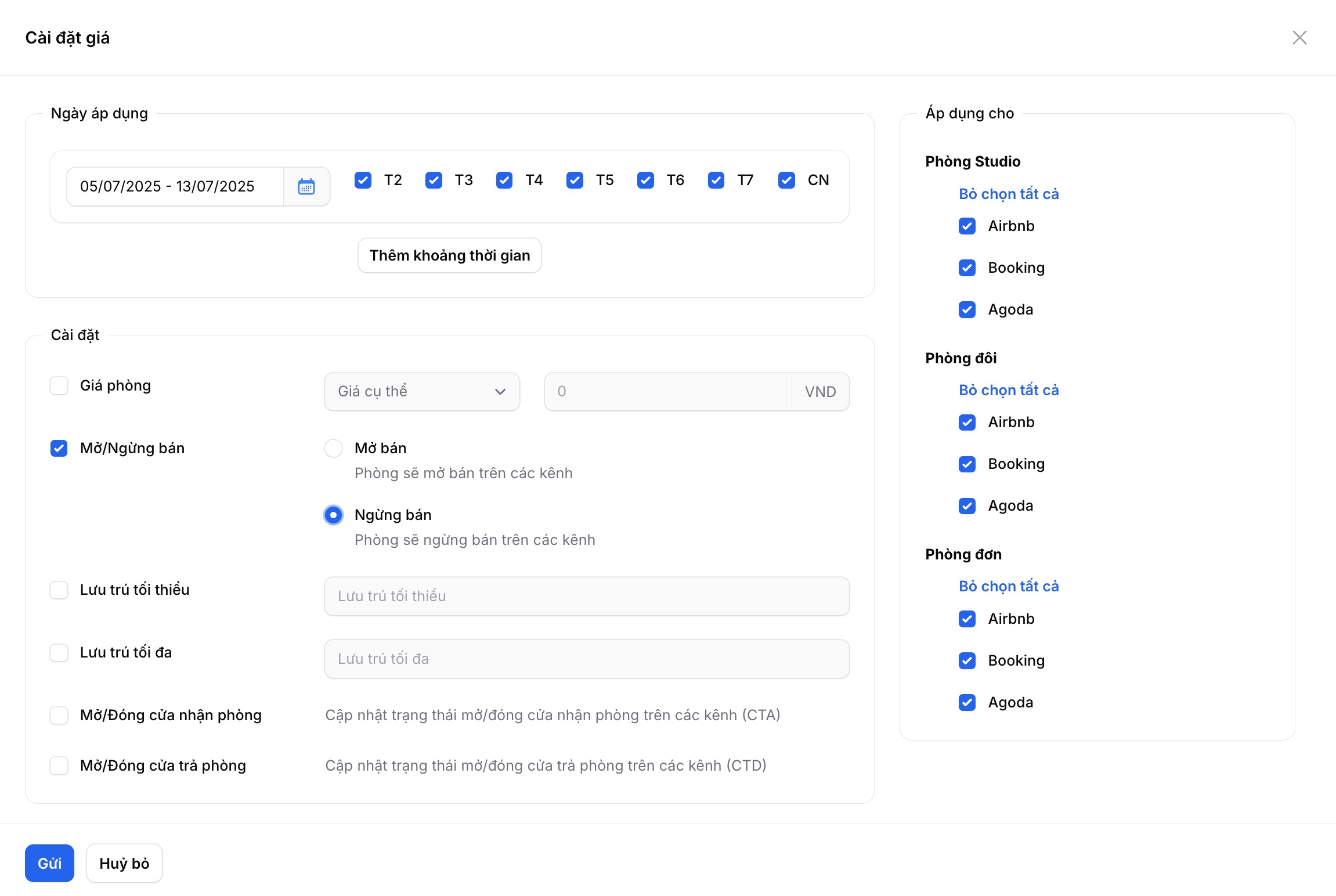Open the calendar date picker icon

(x=306, y=186)
